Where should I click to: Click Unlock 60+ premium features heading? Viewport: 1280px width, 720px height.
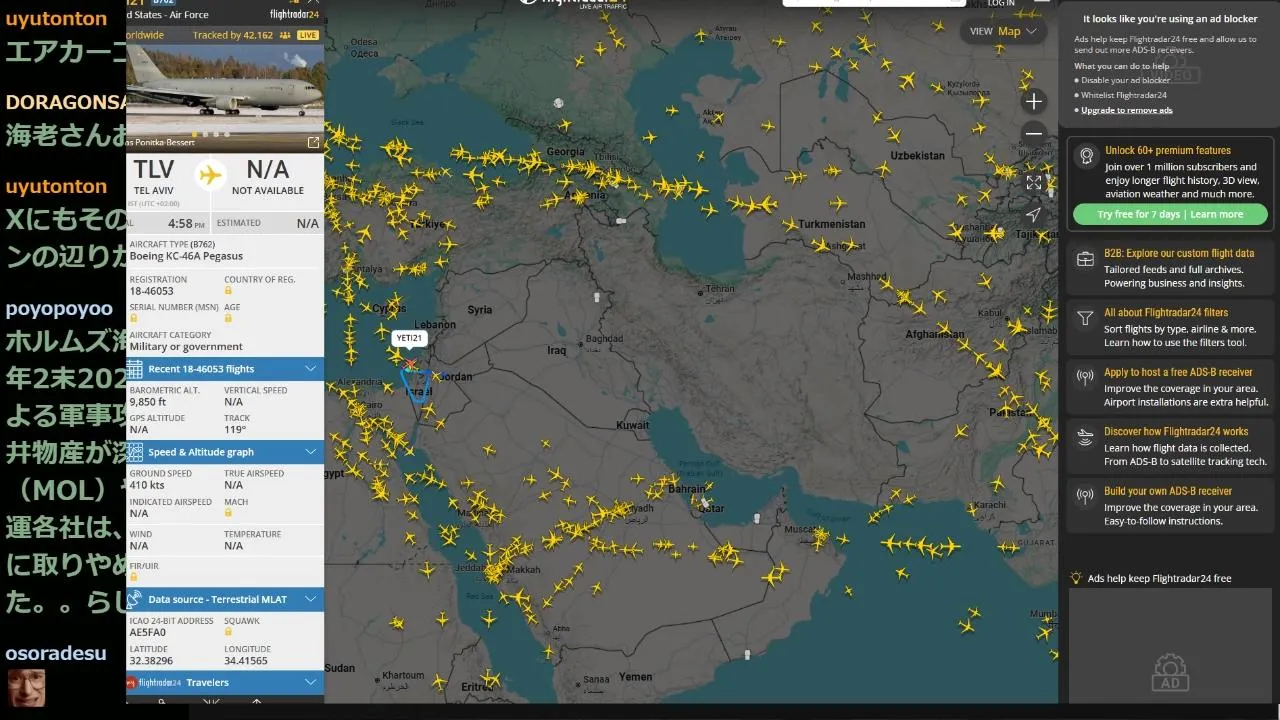point(1167,151)
